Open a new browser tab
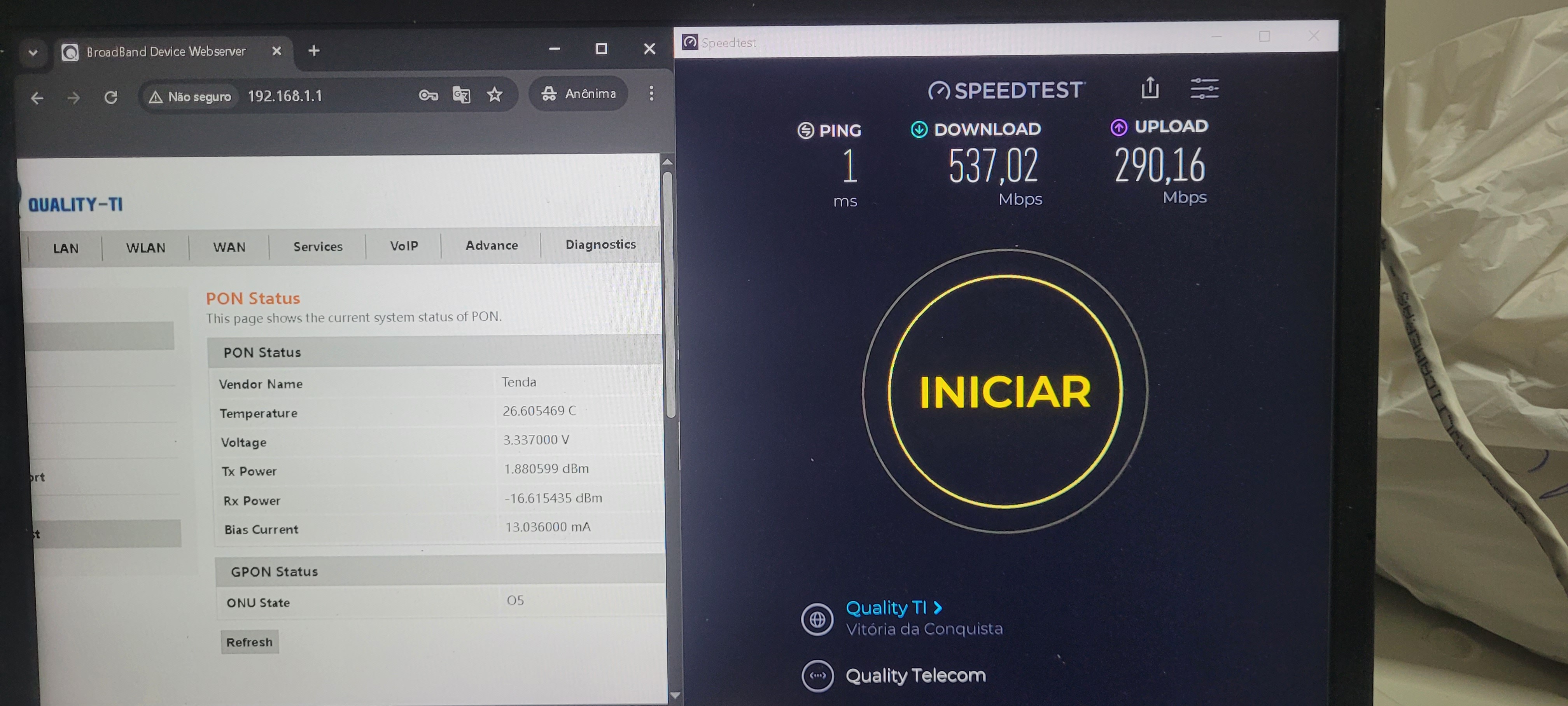 click(314, 51)
